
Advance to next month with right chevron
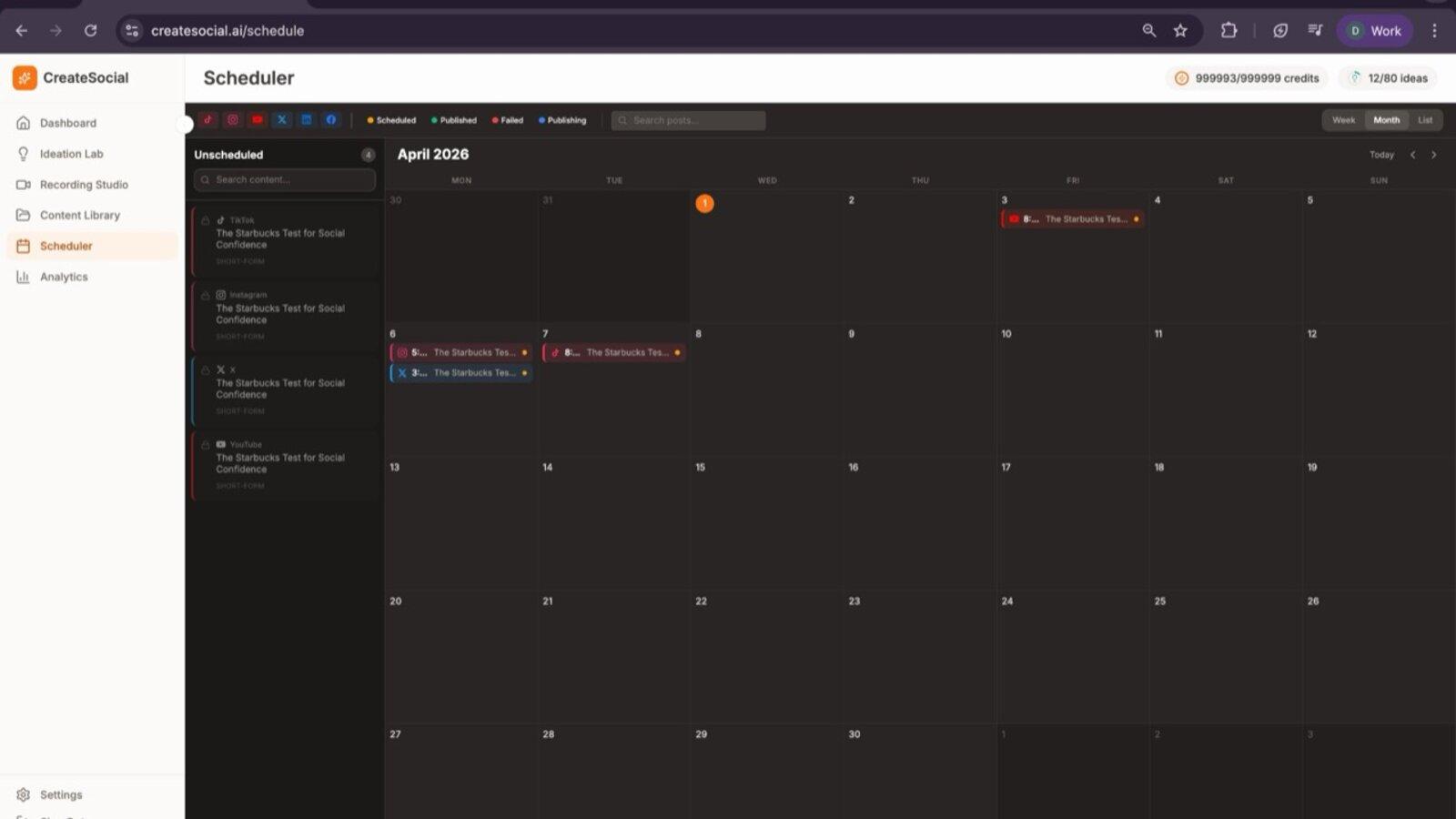click(x=1435, y=155)
